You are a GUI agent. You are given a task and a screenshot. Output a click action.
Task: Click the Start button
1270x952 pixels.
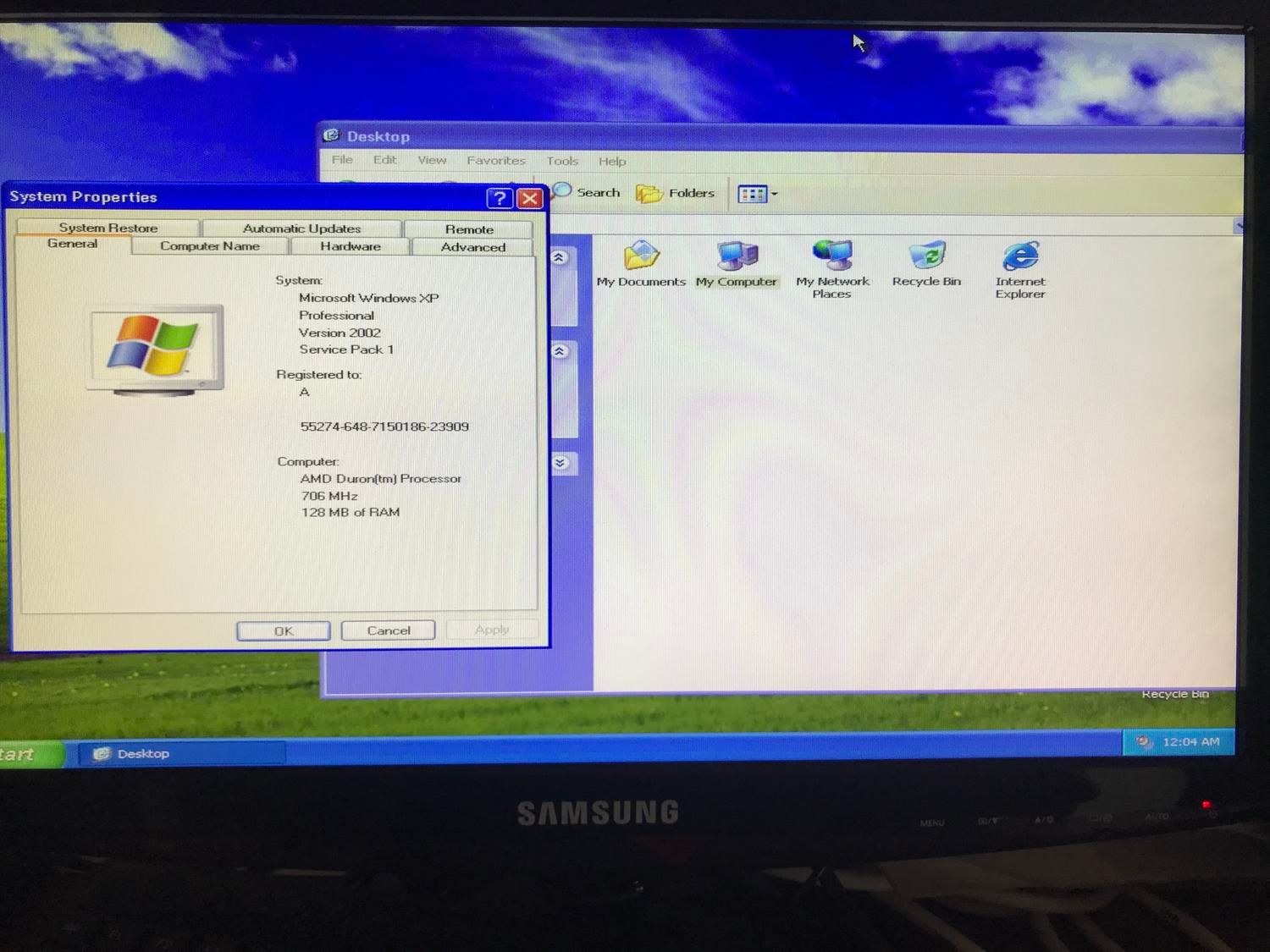pyautogui.click(x=30, y=753)
